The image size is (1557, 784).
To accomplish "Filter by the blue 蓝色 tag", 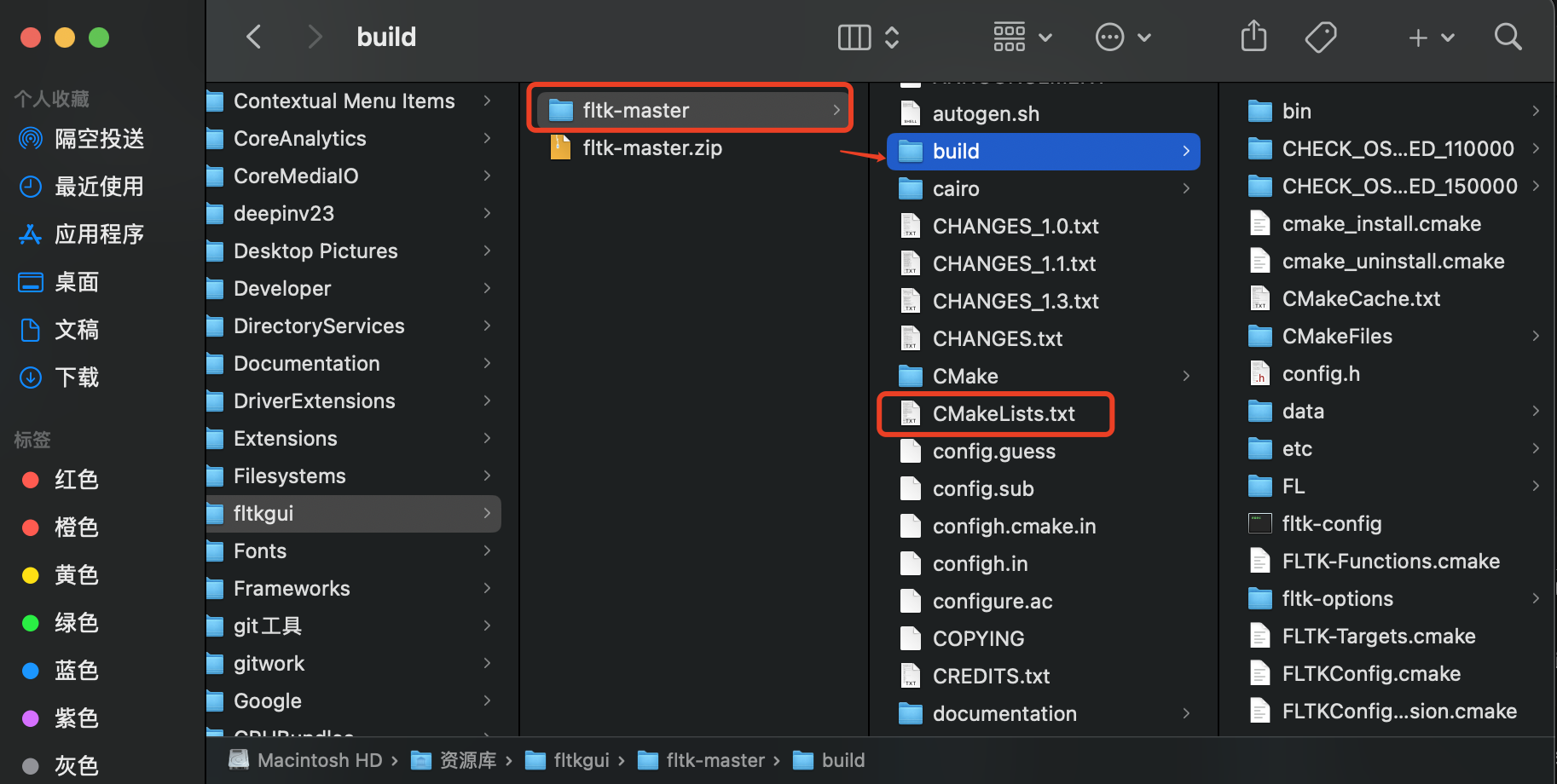I will (x=60, y=670).
